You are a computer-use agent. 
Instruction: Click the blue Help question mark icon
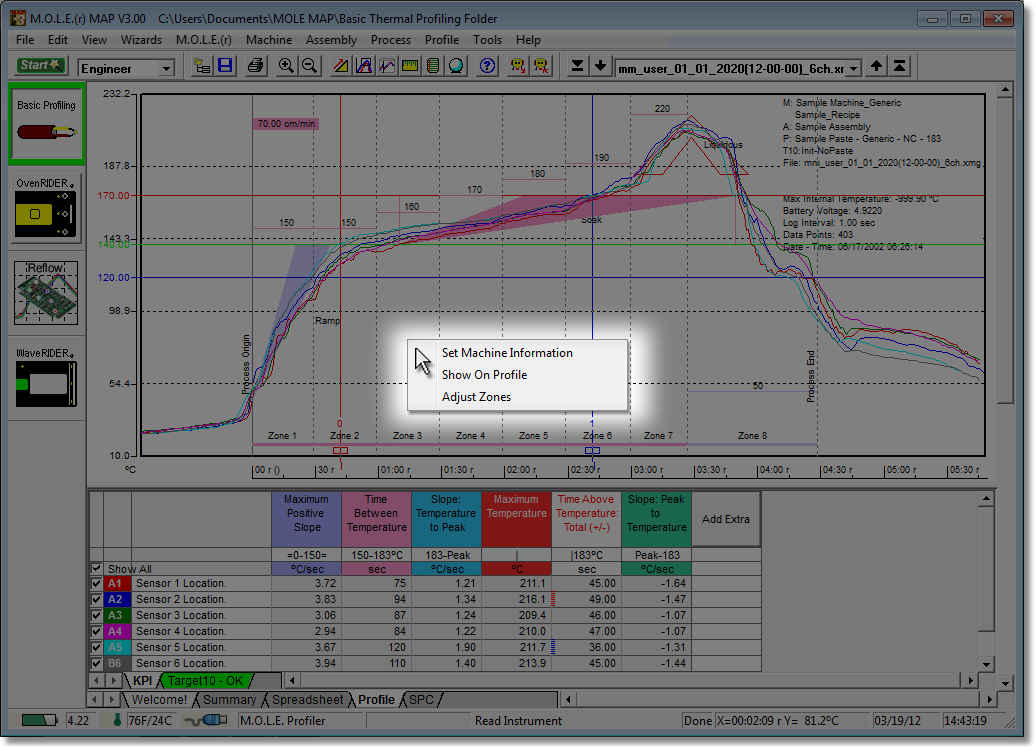[x=488, y=66]
